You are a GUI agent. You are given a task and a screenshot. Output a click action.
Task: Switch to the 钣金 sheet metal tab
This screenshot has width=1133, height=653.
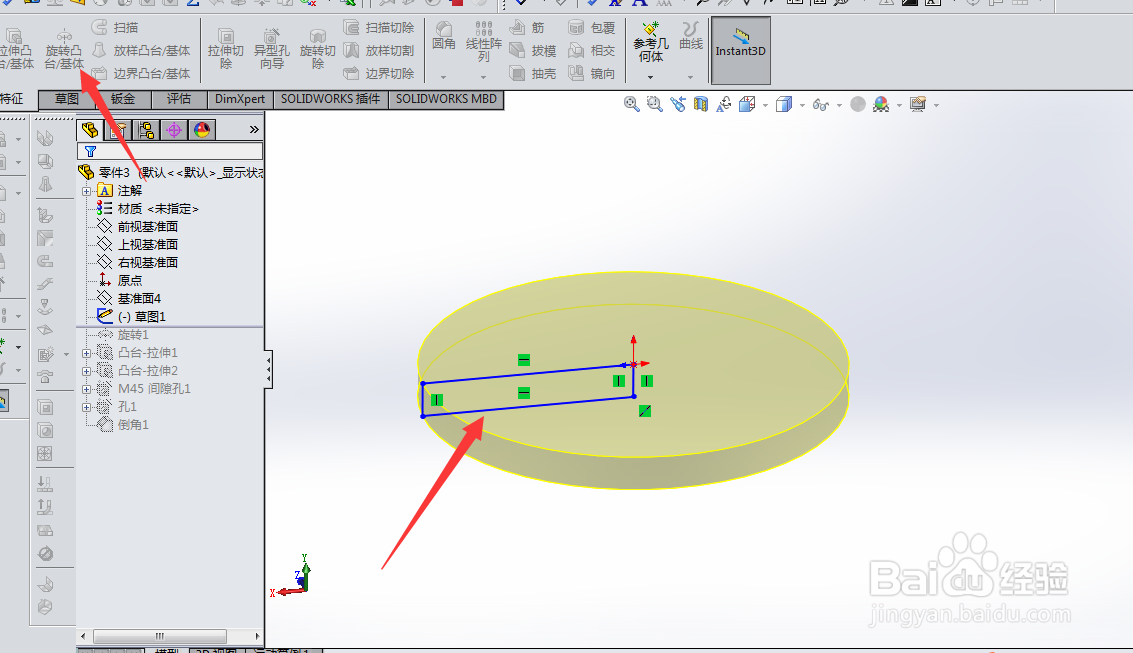coord(123,99)
